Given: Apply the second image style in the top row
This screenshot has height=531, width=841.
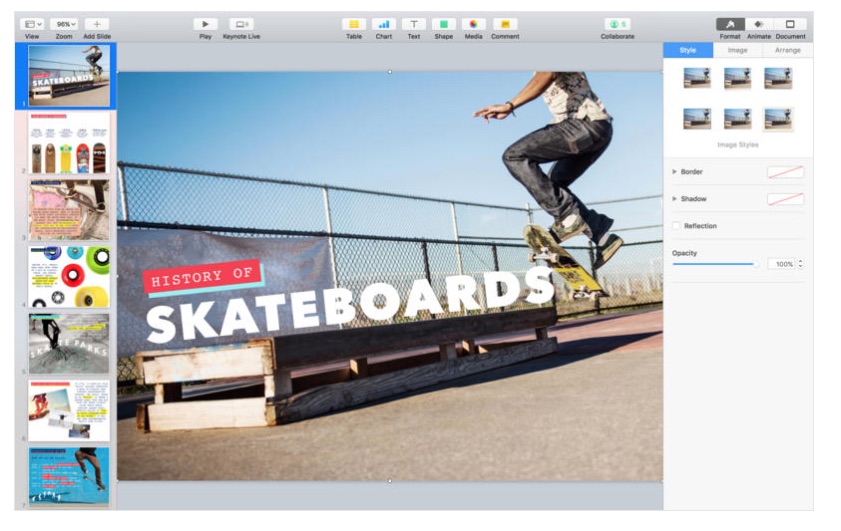Looking at the screenshot, I should coord(737,78).
